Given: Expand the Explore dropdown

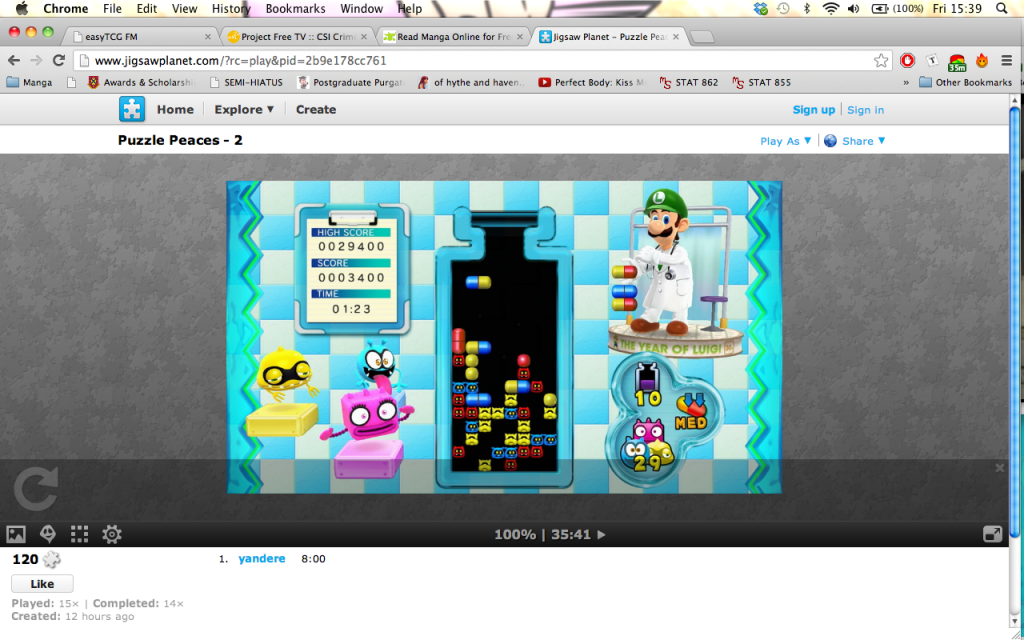Looking at the screenshot, I should pyautogui.click(x=244, y=109).
